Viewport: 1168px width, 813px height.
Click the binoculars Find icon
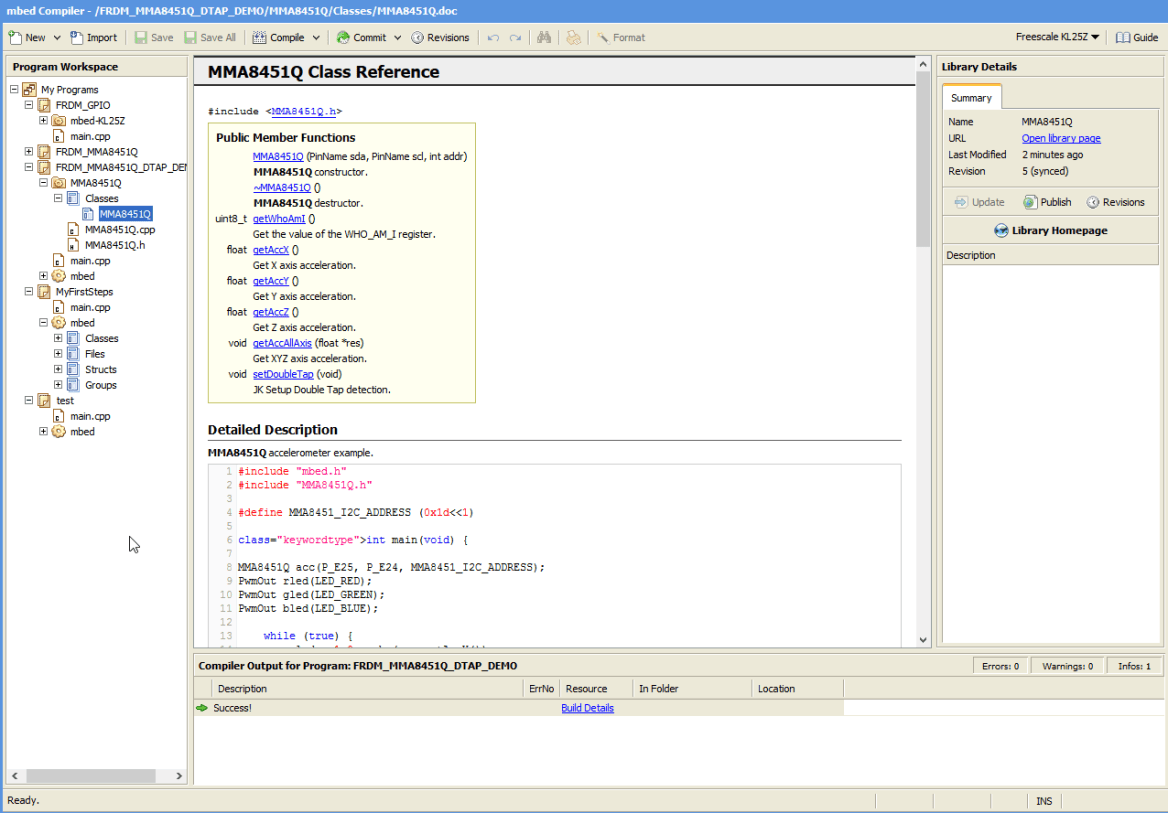pos(545,37)
